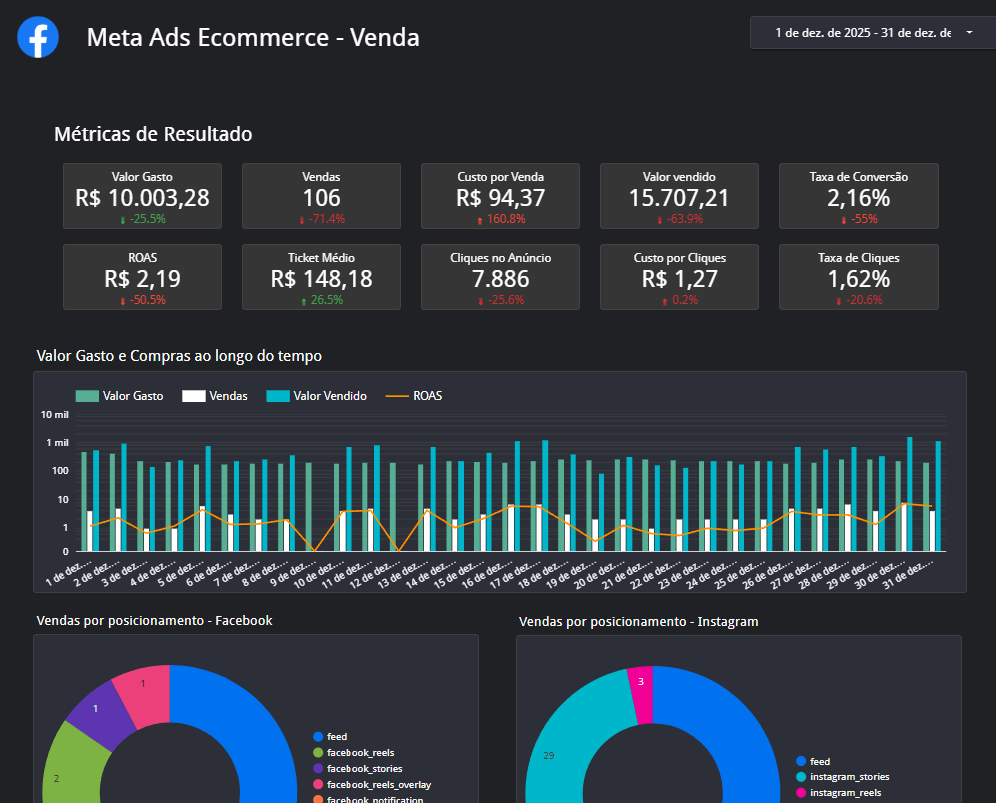Screen dimensions: 996x803
Task: Select instagram_reels legend entry
Action: click(x=838, y=793)
